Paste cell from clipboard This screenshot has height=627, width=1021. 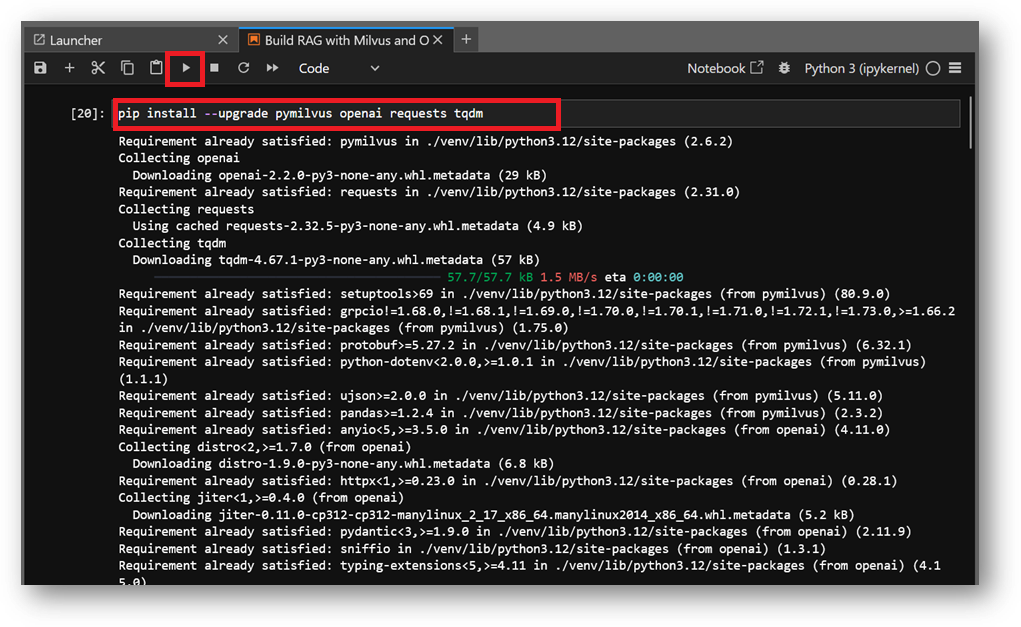(156, 68)
